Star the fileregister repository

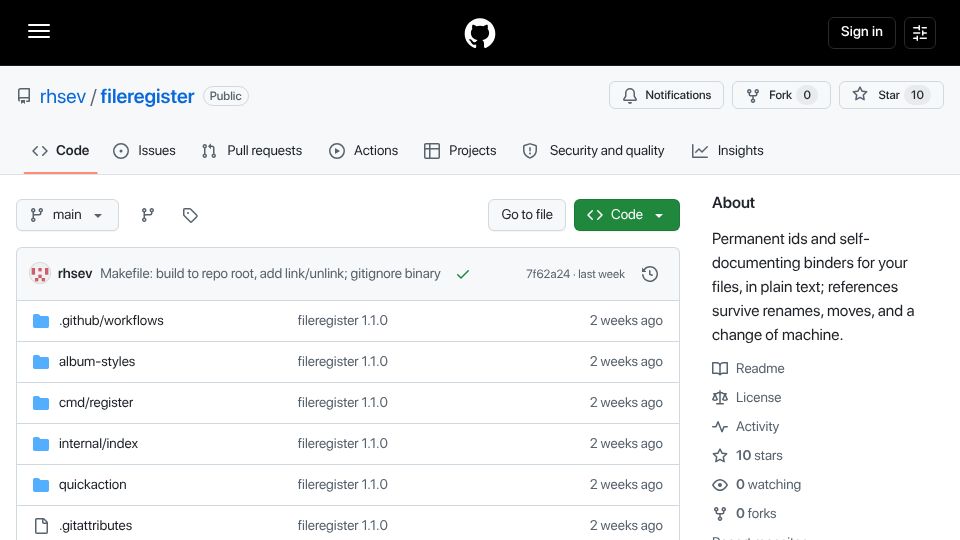[x=891, y=95]
